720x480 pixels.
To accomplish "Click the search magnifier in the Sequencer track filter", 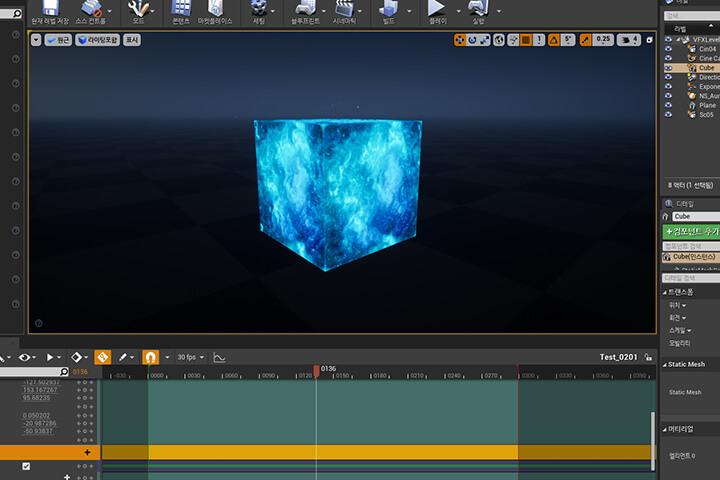I will click(64, 371).
